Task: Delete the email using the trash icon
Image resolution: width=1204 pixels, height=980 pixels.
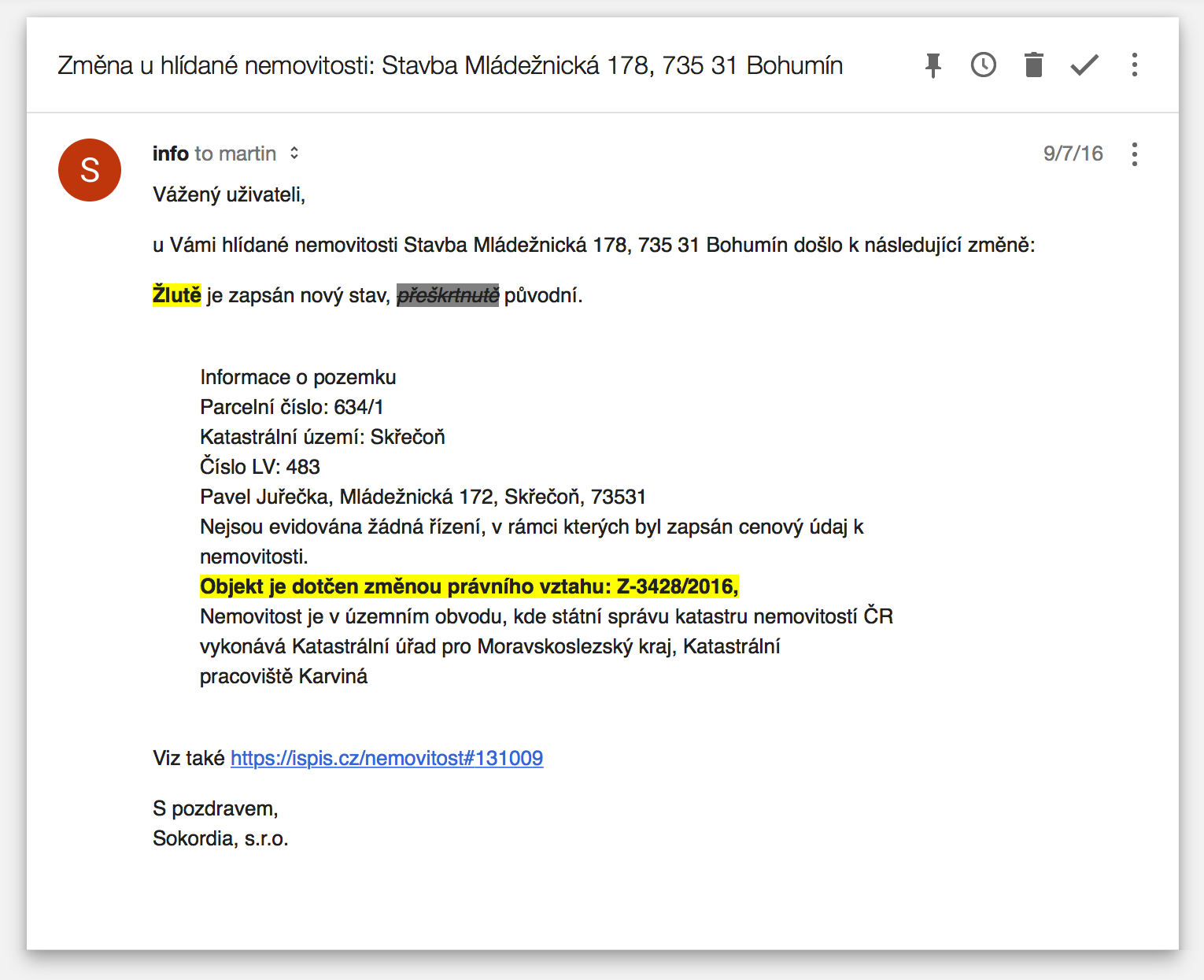Action: 1033,65
